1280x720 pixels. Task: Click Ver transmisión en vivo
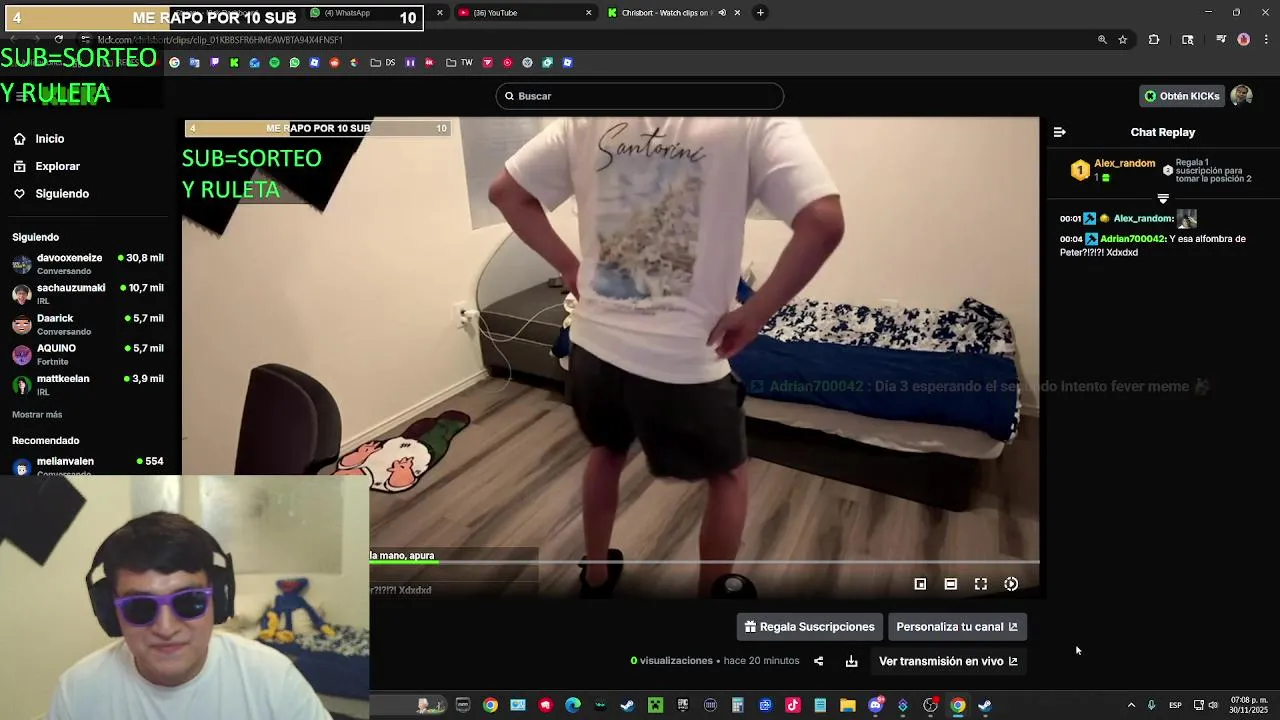click(948, 661)
